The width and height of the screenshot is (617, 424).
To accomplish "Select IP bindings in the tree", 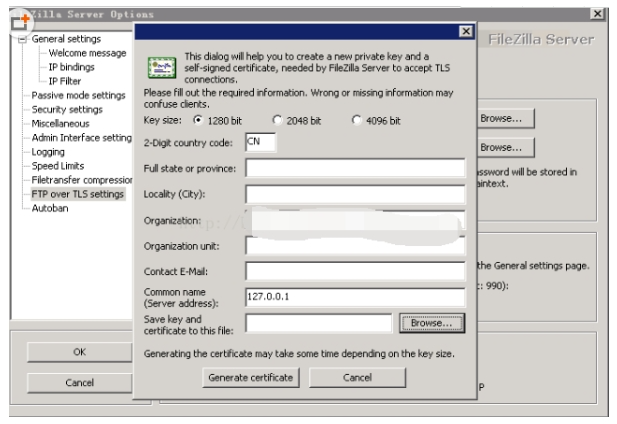I will 72,67.
